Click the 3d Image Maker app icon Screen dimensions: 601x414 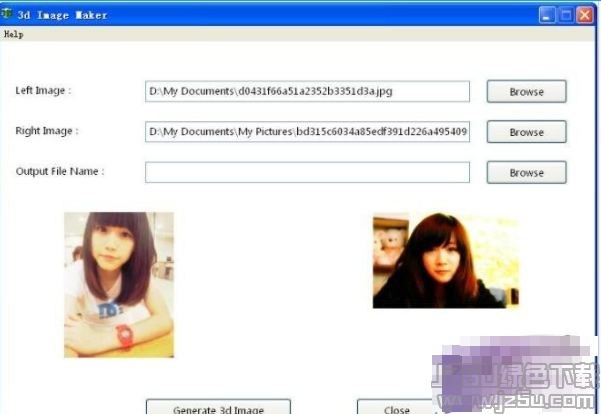point(9,15)
